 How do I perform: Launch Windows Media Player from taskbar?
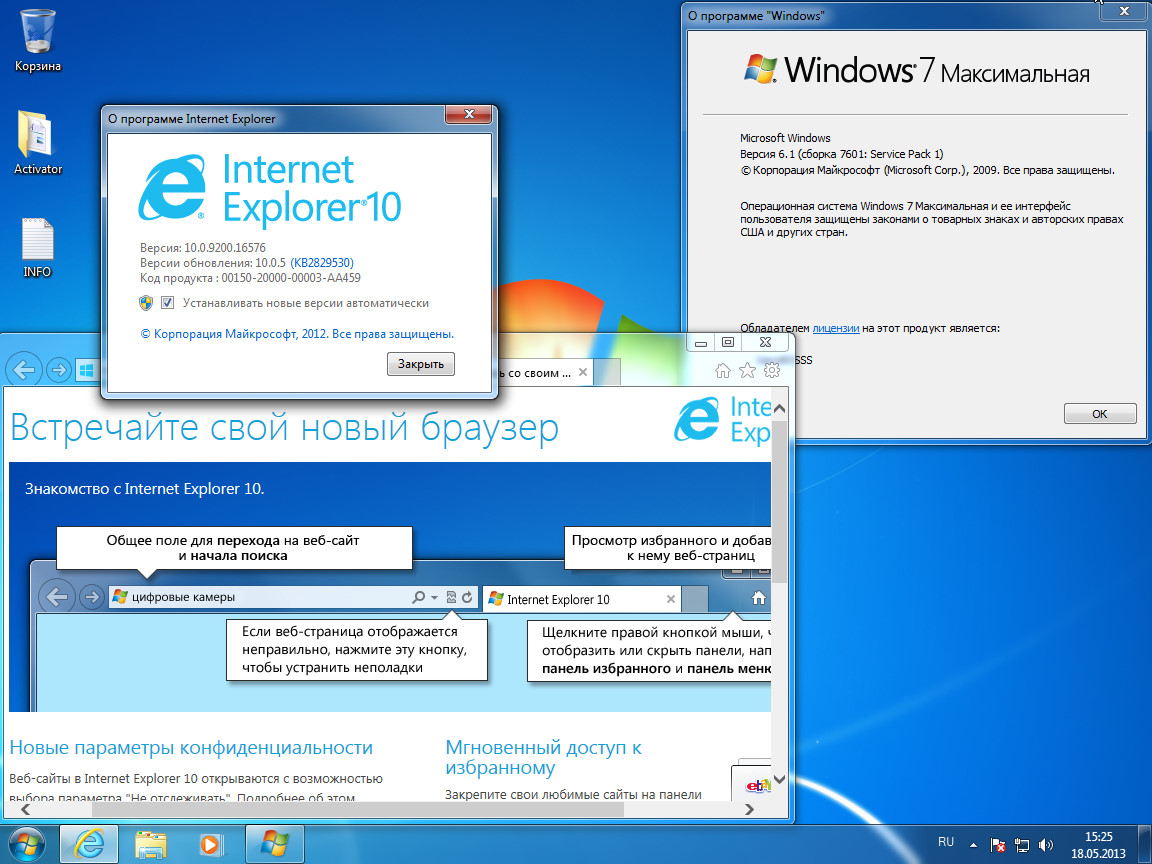pos(211,843)
